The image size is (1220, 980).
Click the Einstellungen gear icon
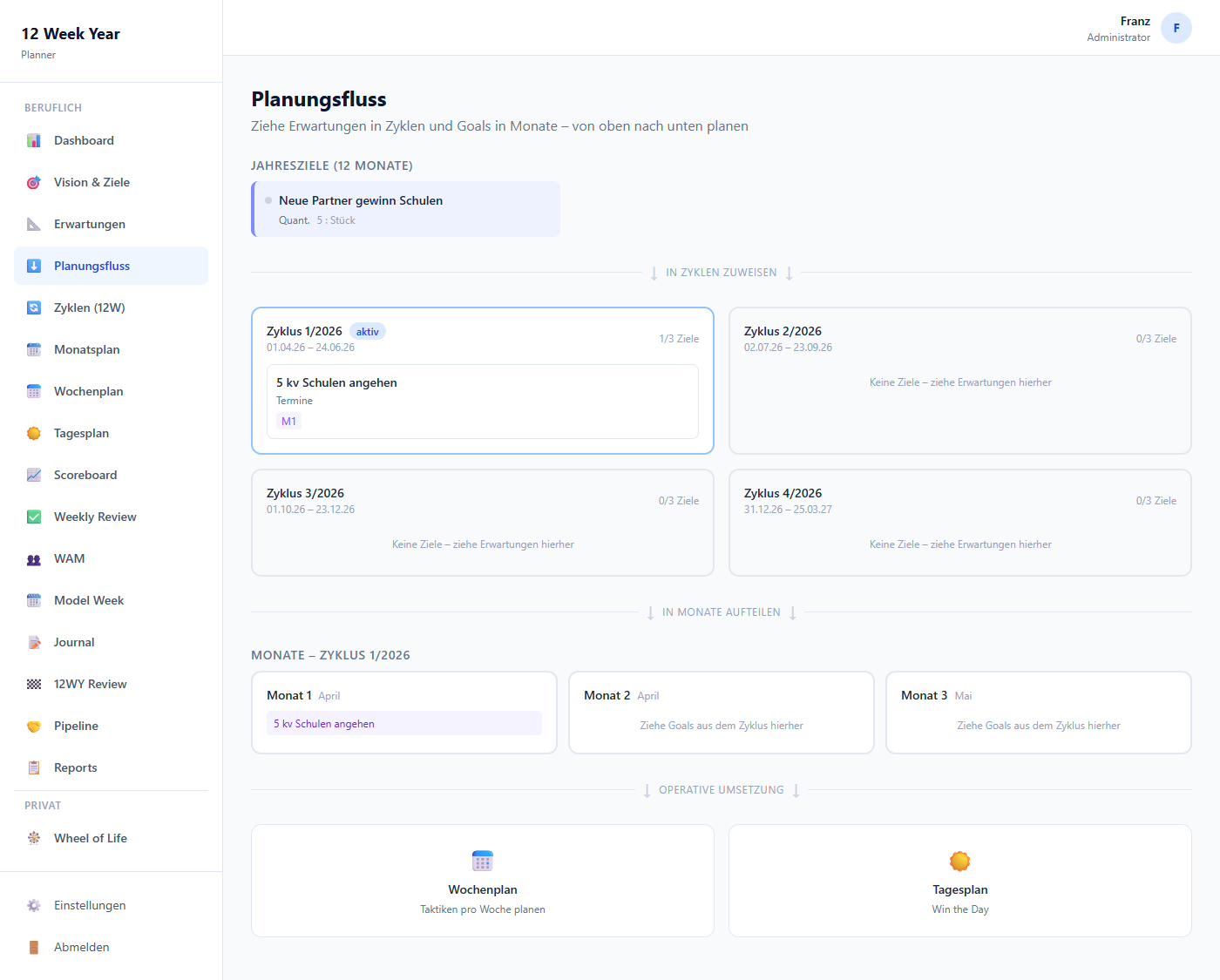tap(34, 905)
